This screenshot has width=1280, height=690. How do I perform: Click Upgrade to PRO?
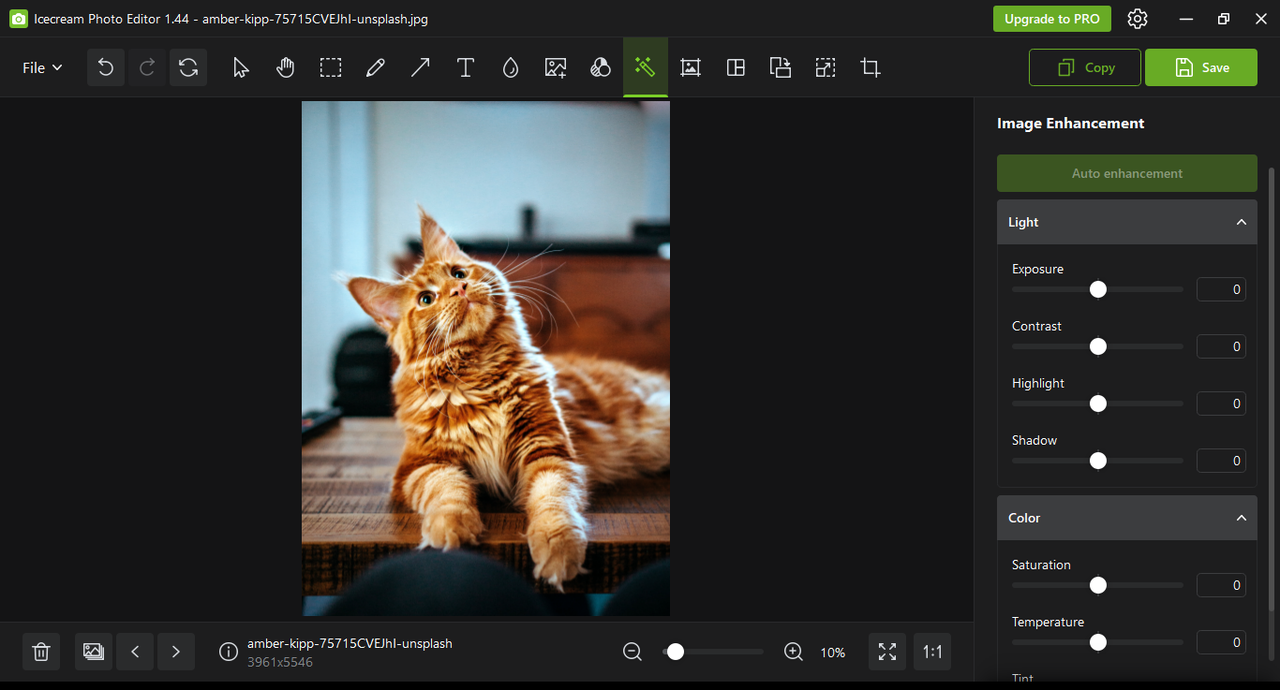tap(1052, 19)
